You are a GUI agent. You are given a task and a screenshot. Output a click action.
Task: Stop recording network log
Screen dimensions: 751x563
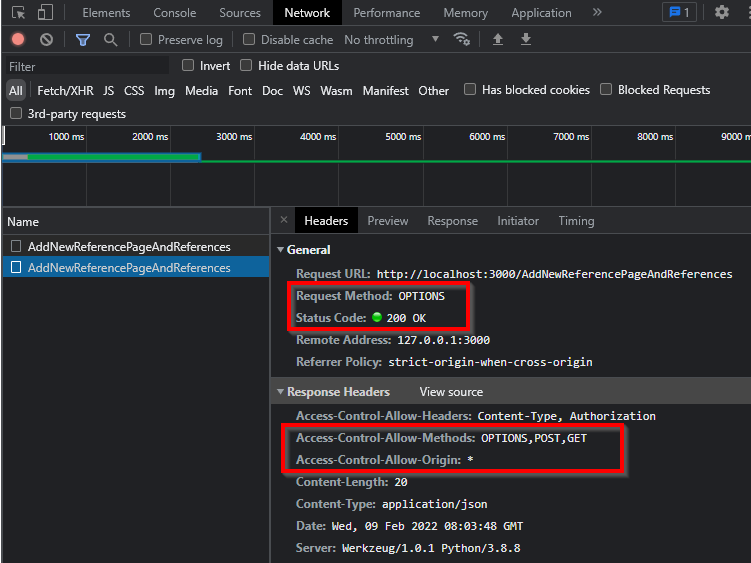[x=18, y=39]
